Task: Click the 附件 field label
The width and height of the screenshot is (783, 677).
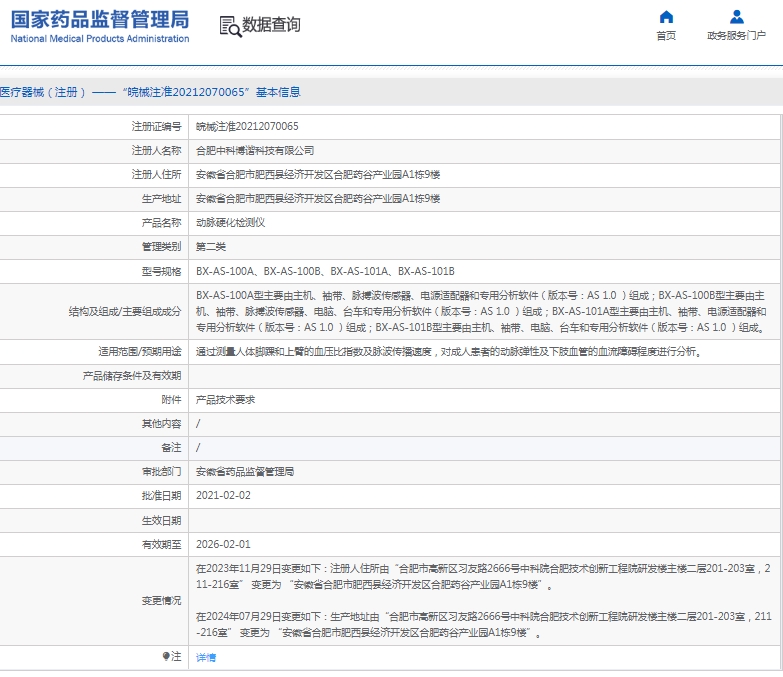Action: click(x=171, y=399)
